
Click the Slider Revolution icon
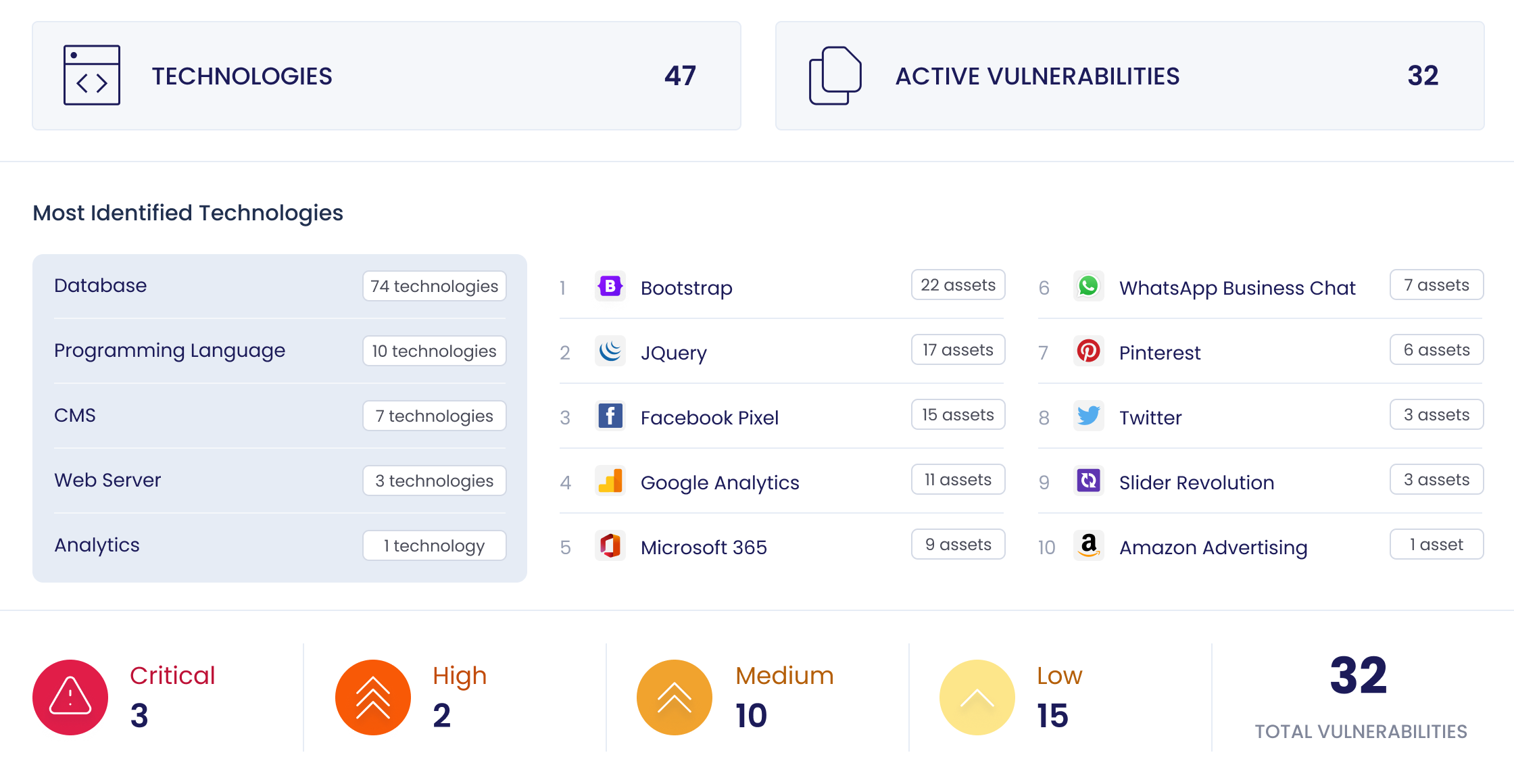[x=1089, y=481]
